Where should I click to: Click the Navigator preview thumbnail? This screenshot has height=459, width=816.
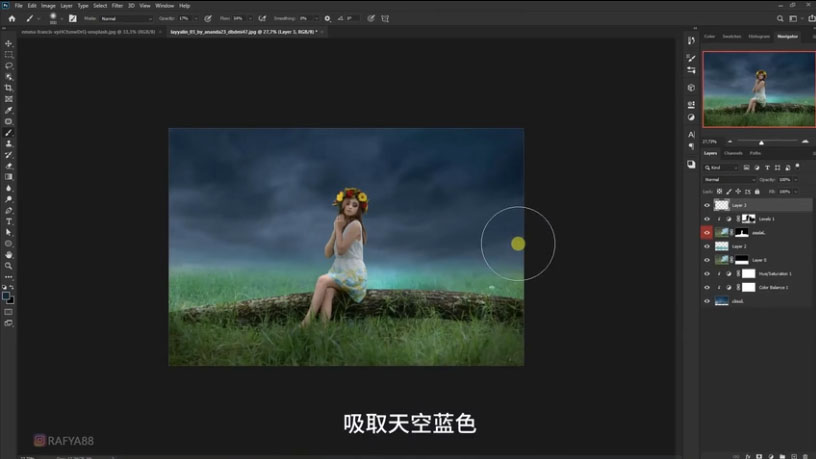coord(759,89)
